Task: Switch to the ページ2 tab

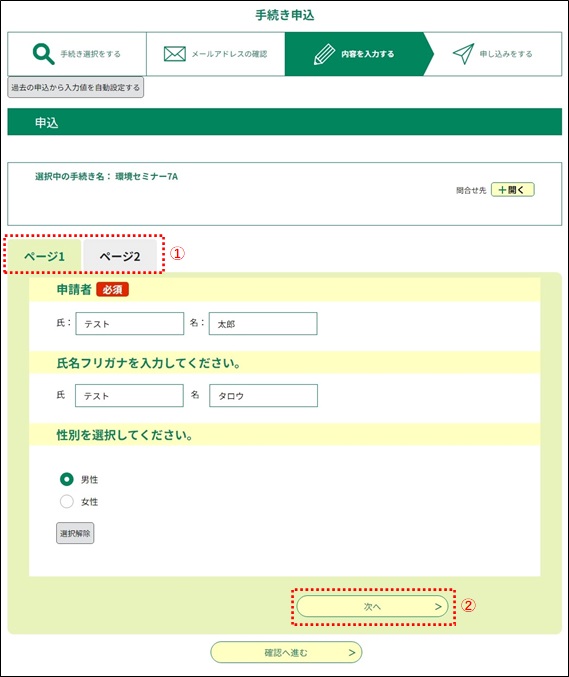Action: click(120, 256)
